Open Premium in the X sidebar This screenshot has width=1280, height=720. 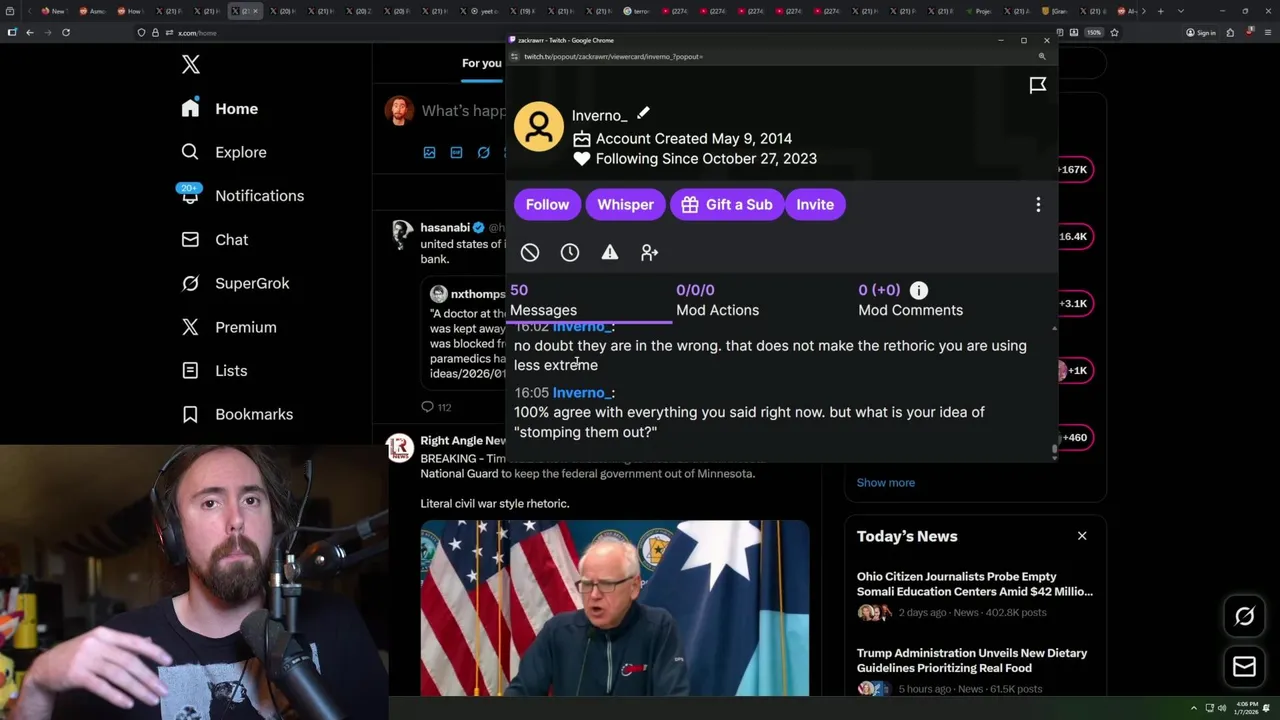(x=229, y=327)
